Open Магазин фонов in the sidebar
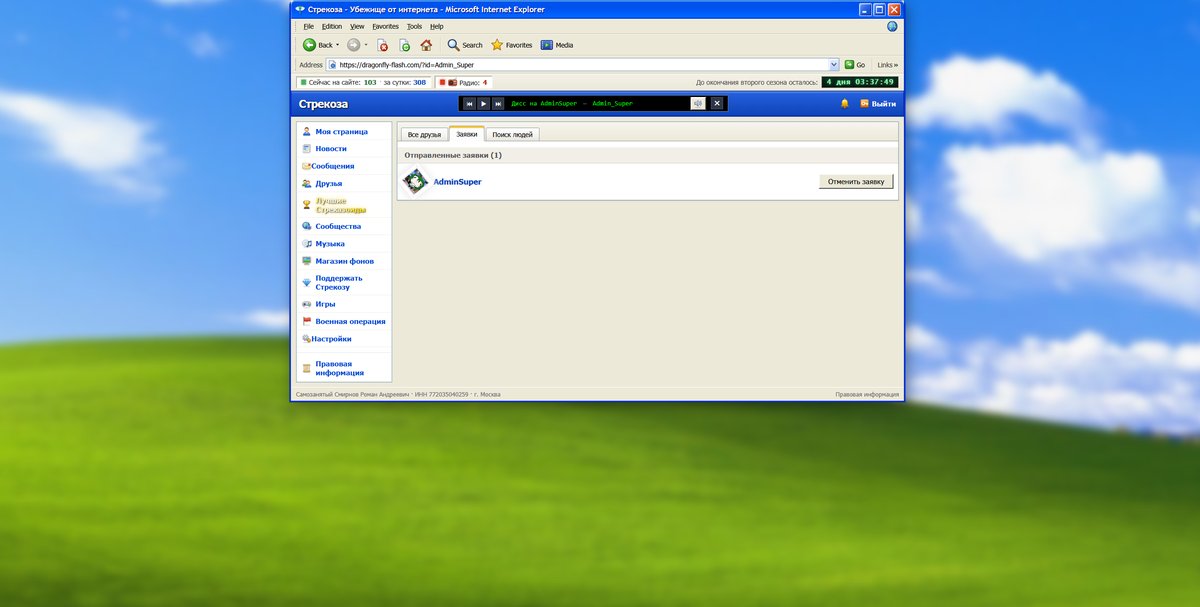This screenshot has width=1200, height=607. 345,261
